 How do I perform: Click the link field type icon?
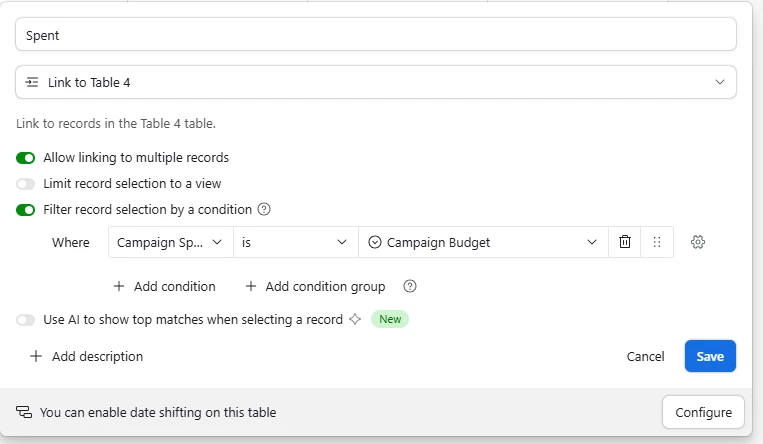click(x=33, y=82)
